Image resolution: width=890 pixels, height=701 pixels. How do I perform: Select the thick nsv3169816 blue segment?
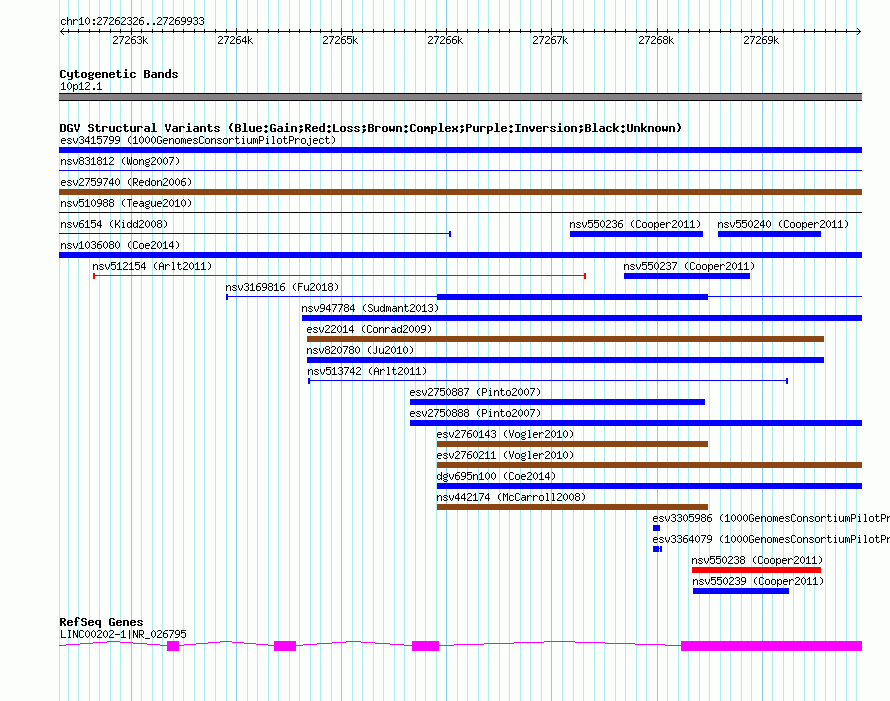pyautogui.click(x=572, y=297)
